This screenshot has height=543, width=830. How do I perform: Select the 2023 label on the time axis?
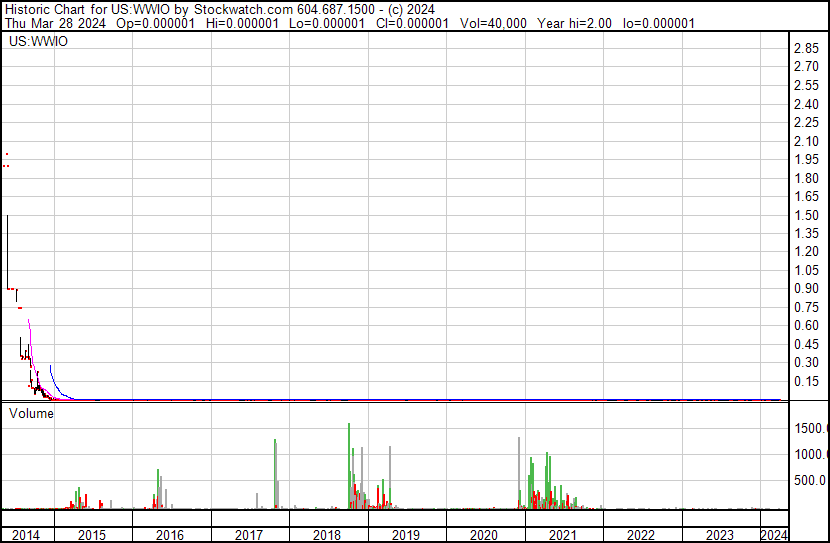(x=720, y=535)
